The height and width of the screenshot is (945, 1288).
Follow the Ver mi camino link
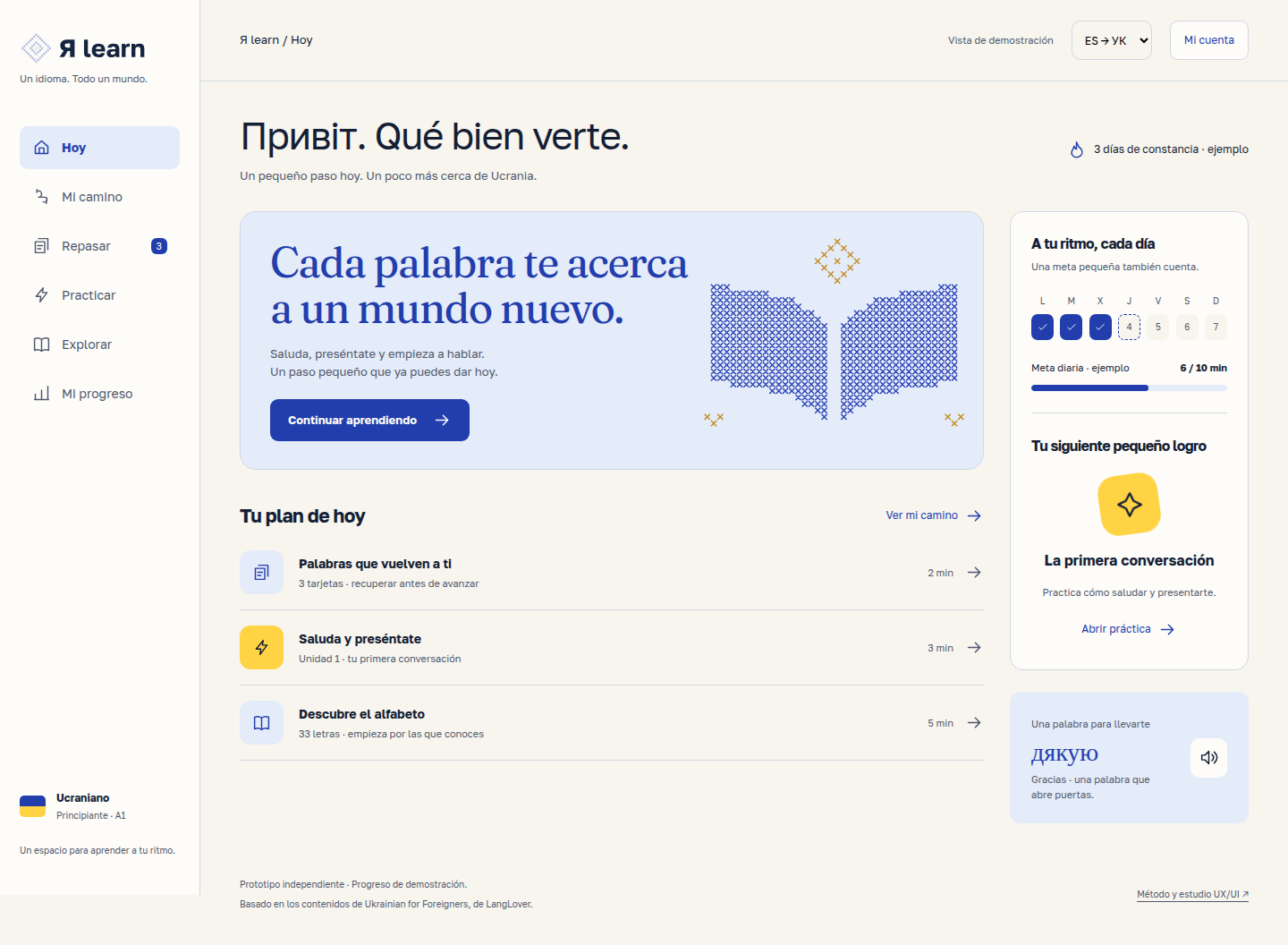(934, 515)
